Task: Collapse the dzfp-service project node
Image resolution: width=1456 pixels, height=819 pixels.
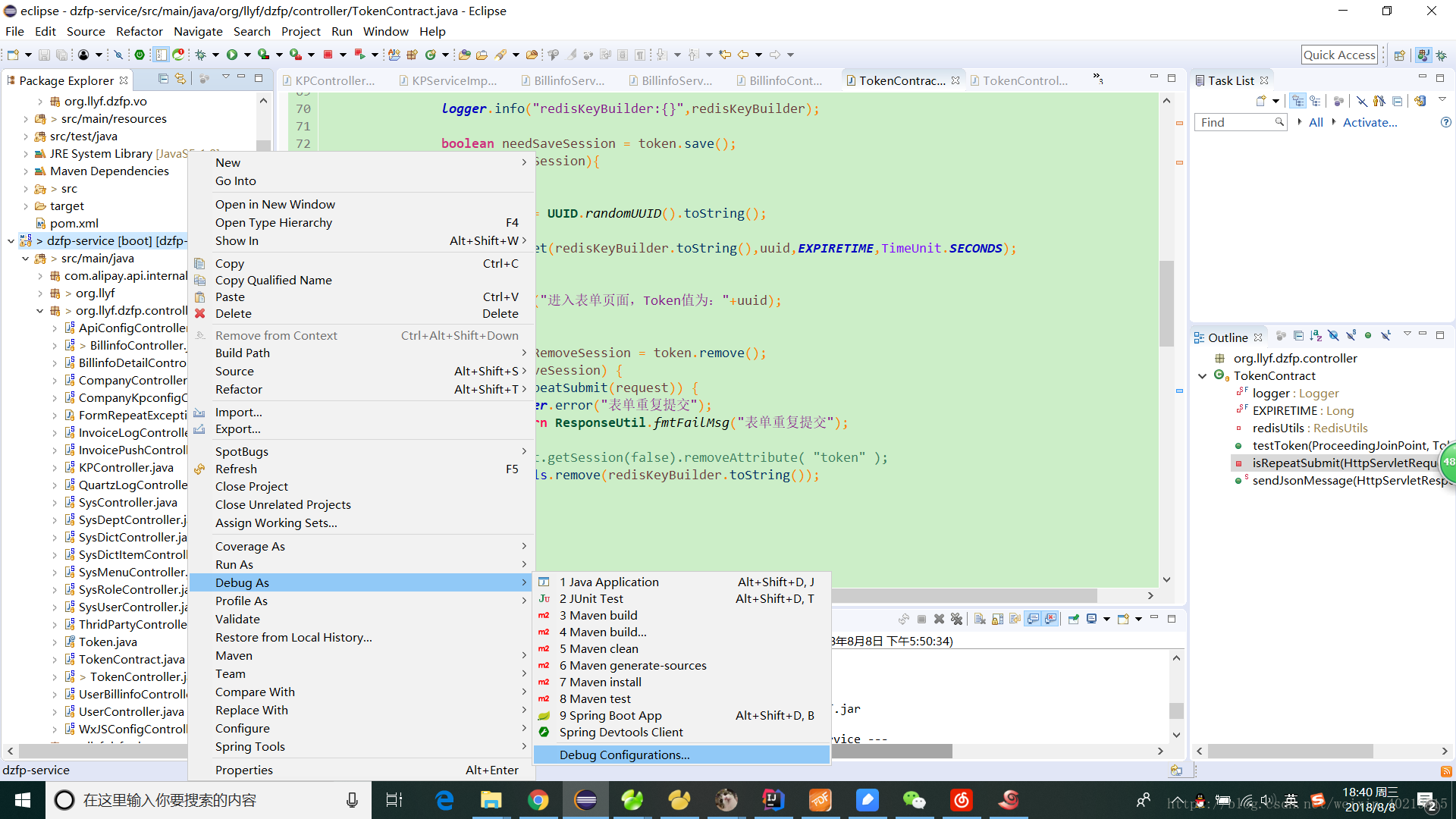Action: 11,241
